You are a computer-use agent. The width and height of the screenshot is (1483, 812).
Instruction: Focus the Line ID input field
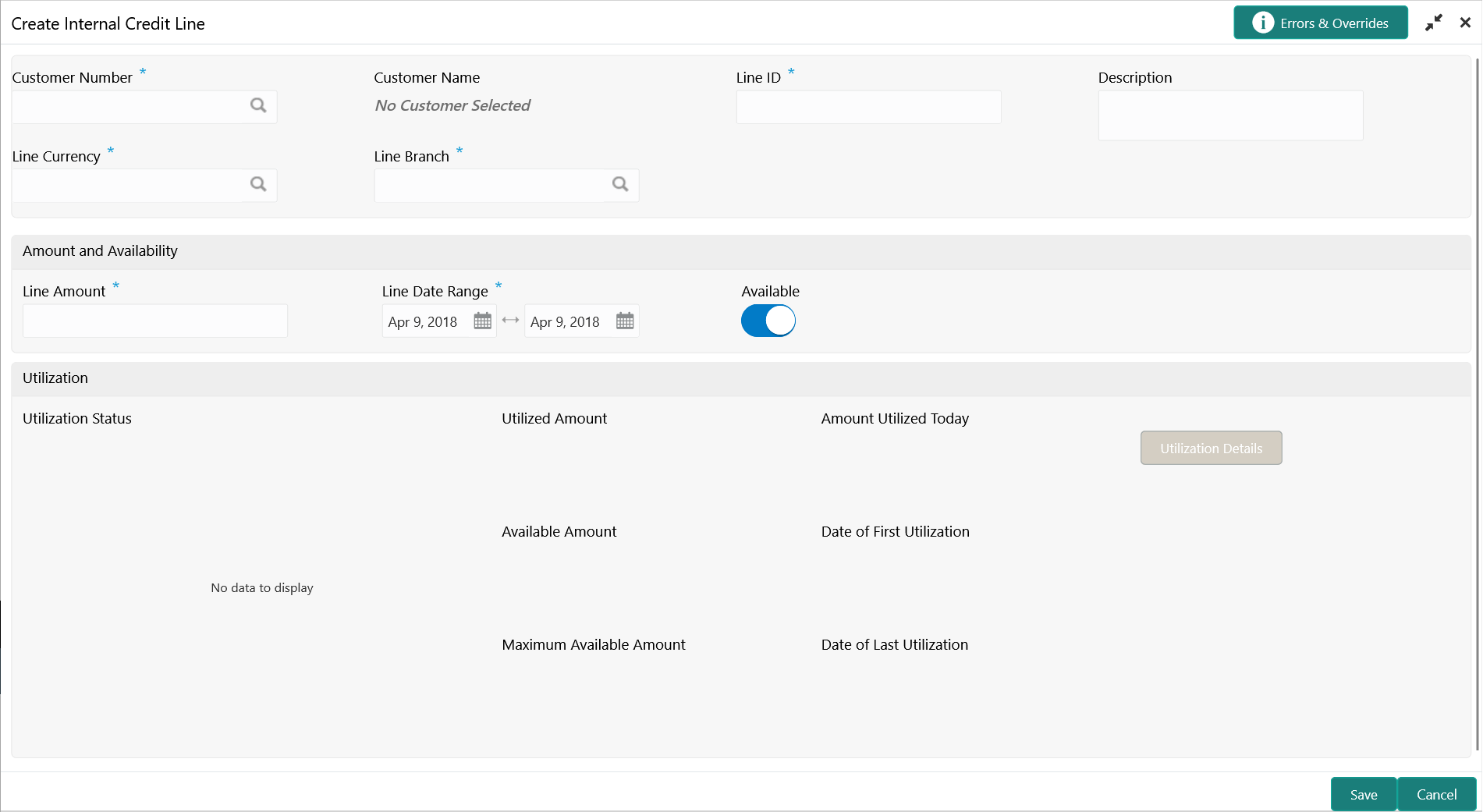(868, 107)
